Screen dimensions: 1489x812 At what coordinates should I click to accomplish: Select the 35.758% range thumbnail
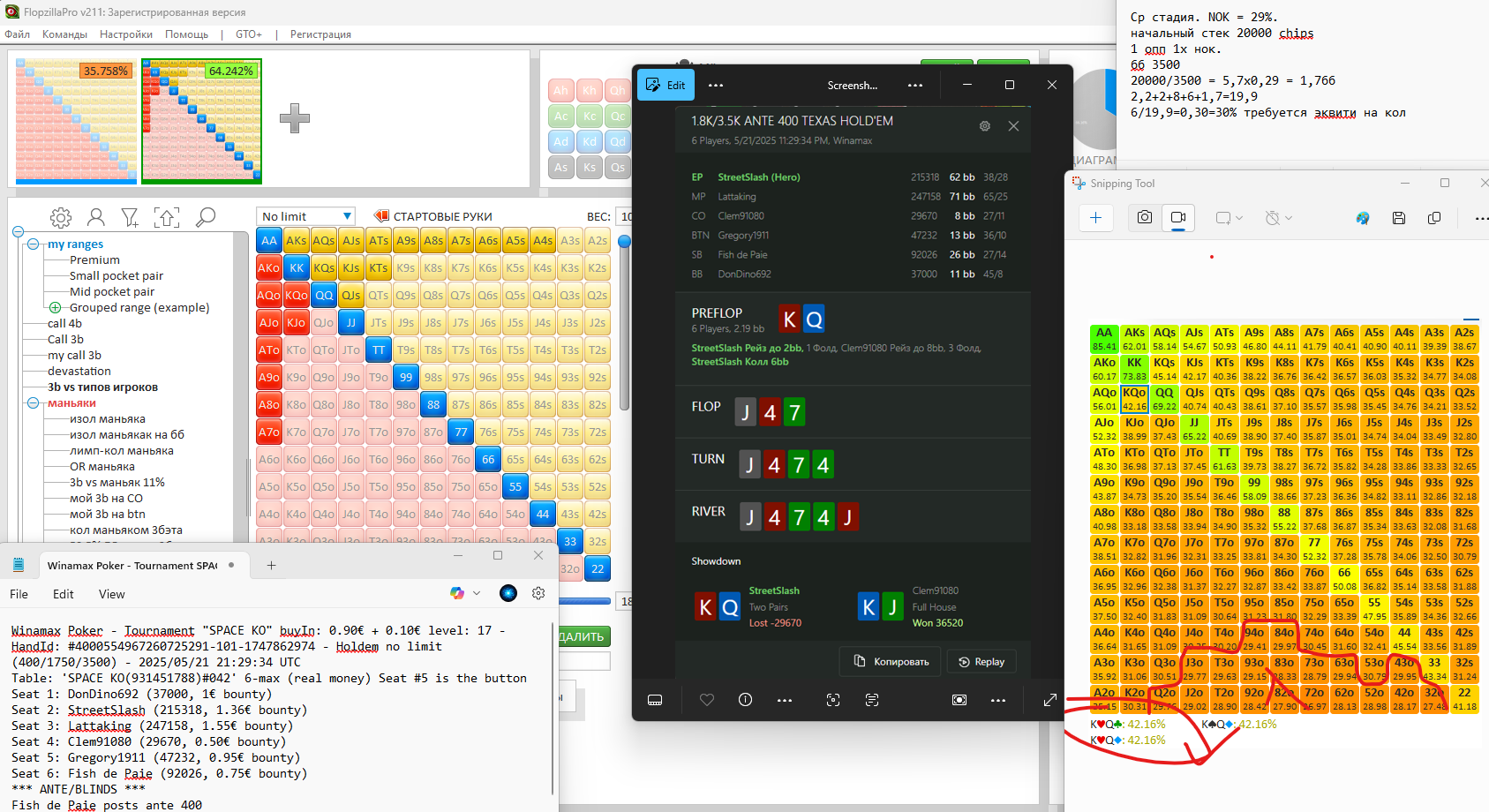[x=76, y=121]
